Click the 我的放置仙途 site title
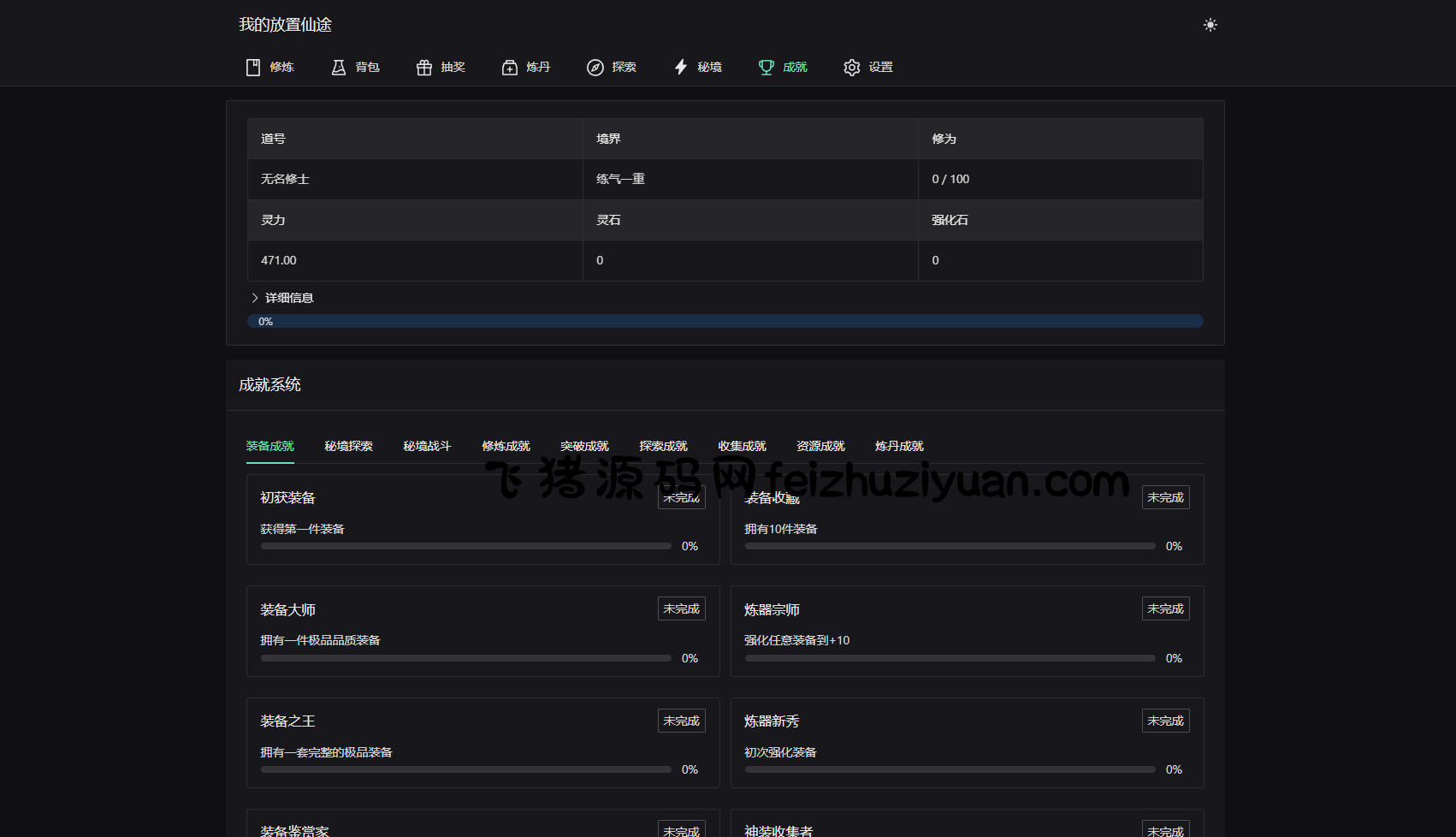Image resolution: width=1456 pixels, height=837 pixels. pos(285,25)
